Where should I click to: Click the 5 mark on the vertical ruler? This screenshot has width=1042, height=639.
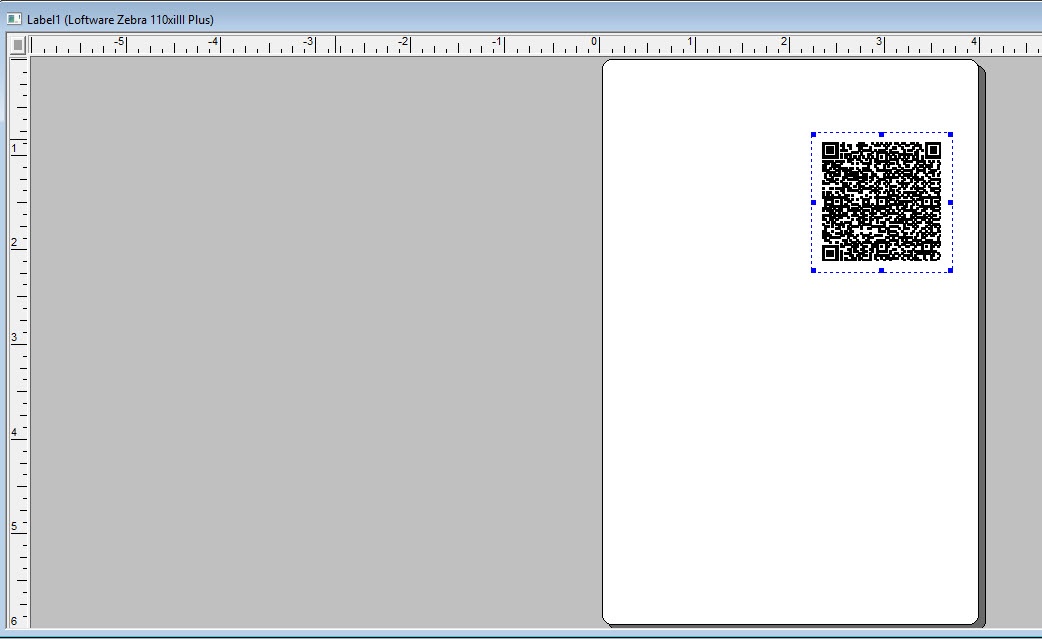[x=14, y=527]
